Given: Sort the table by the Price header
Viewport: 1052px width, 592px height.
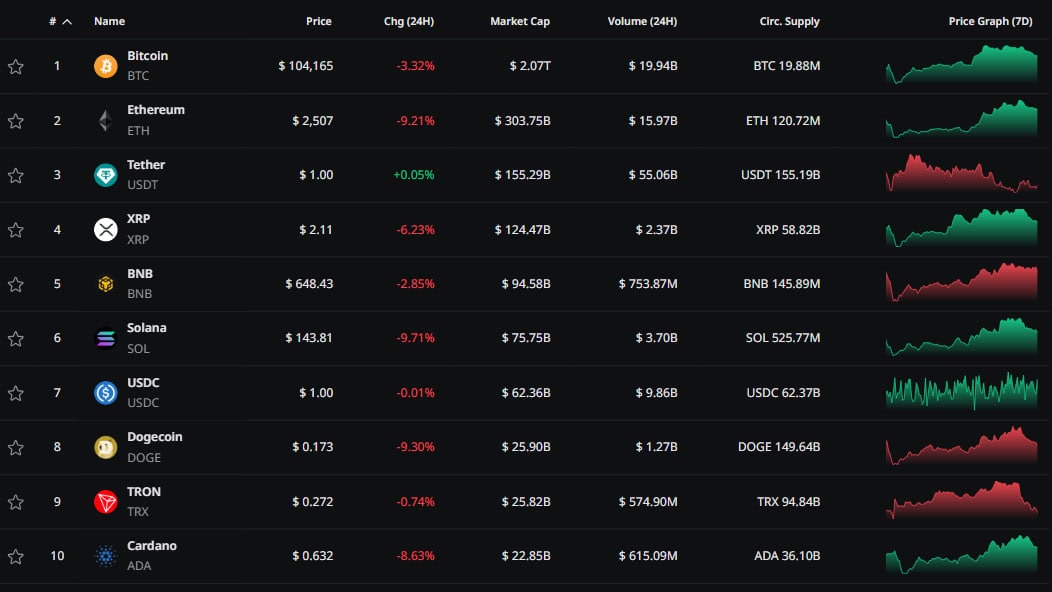Looking at the screenshot, I should 319,20.
